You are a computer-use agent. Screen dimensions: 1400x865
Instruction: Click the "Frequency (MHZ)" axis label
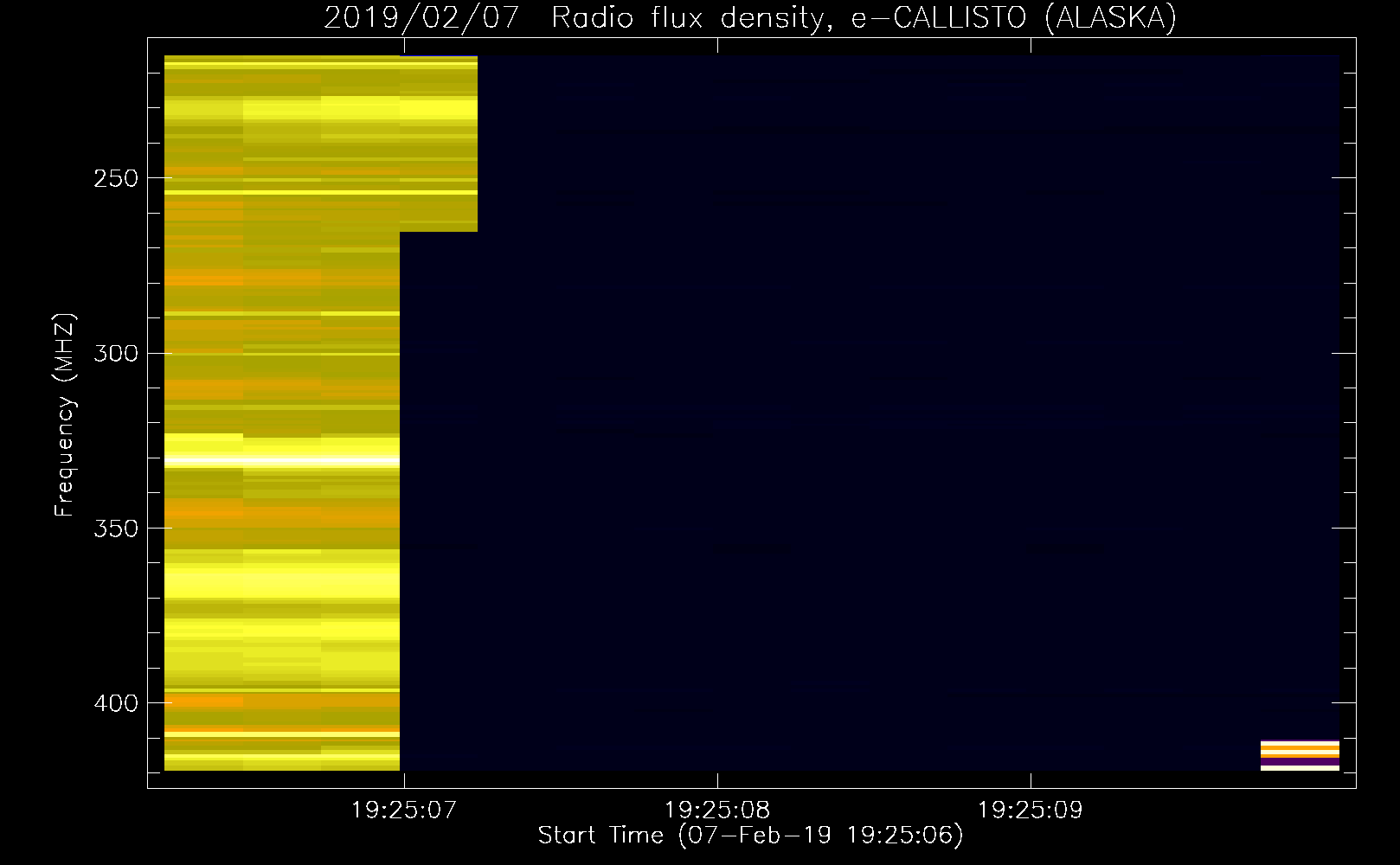[65, 414]
